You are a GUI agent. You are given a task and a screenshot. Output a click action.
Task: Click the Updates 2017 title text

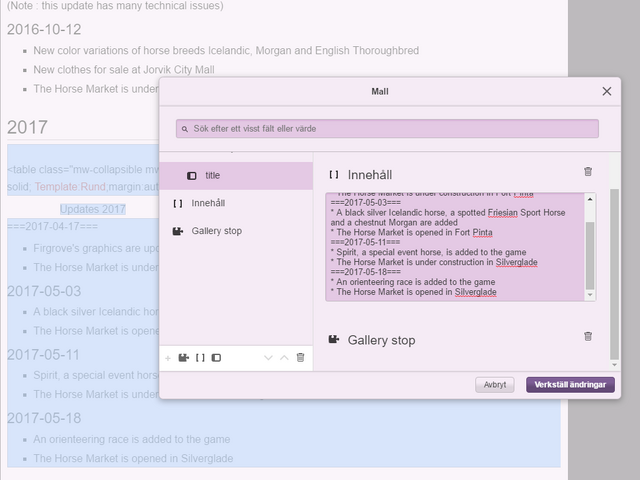(x=93, y=209)
